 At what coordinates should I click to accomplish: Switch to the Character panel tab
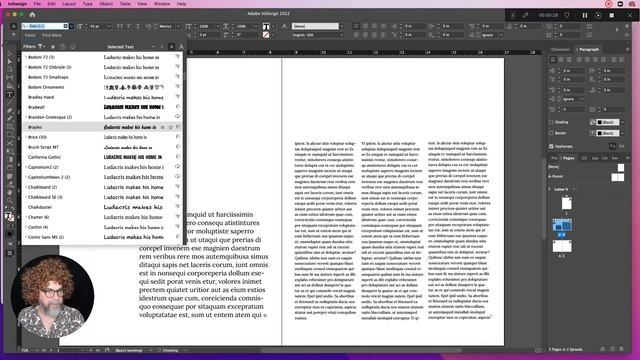pos(560,49)
